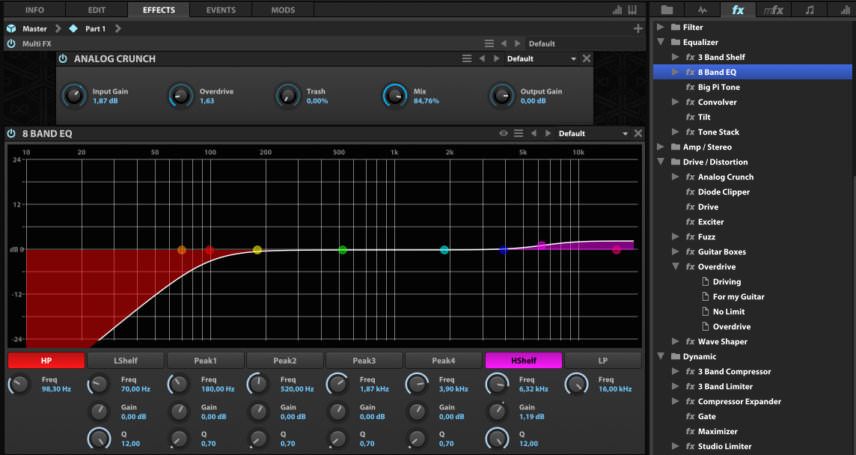Enable the Peak2 band
The width and height of the screenshot is (856, 455).
point(284,361)
